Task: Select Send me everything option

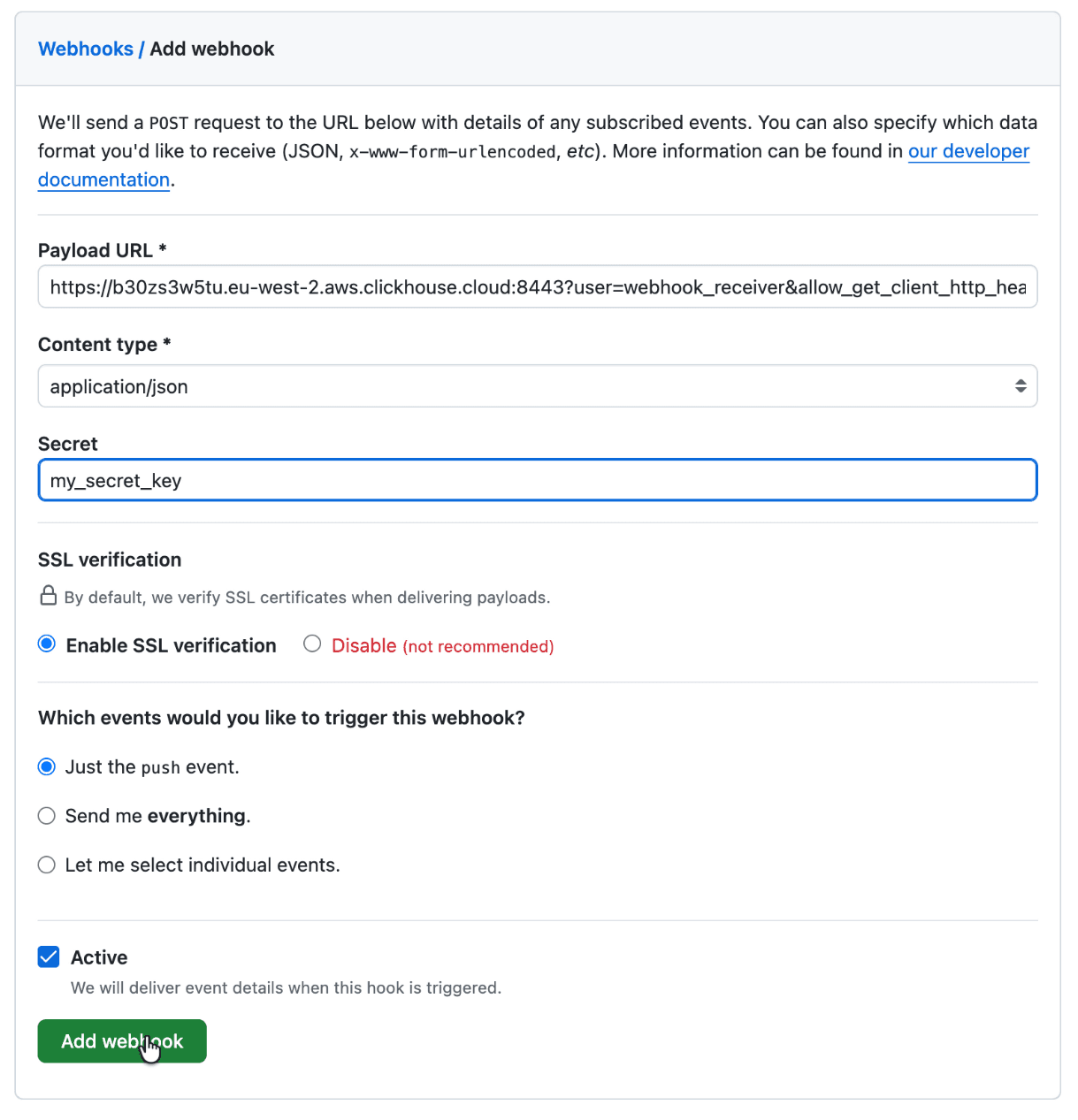Action: (47, 816)
